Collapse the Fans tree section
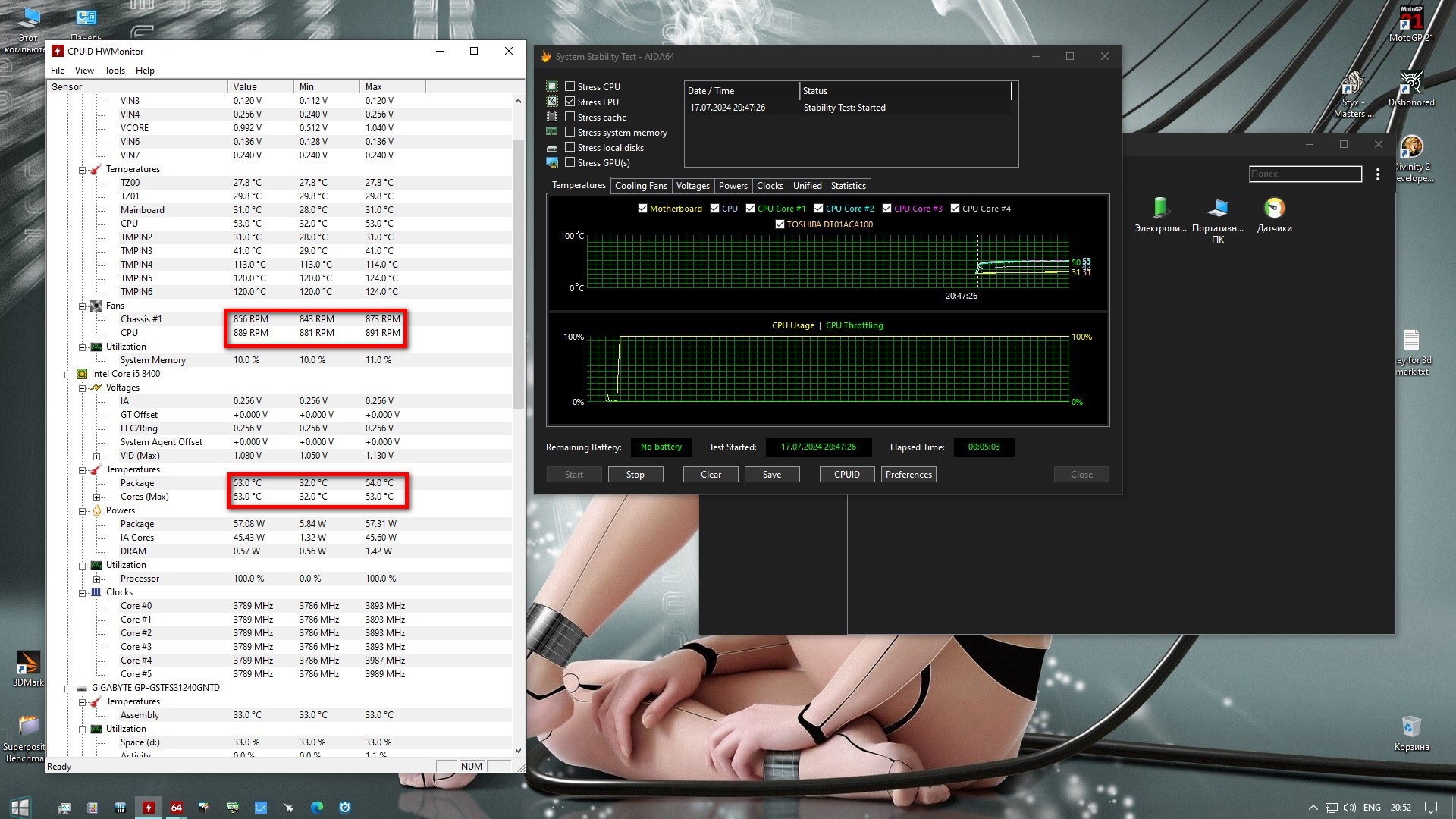Screen dimensions: 1456x819 click(83, 306)
